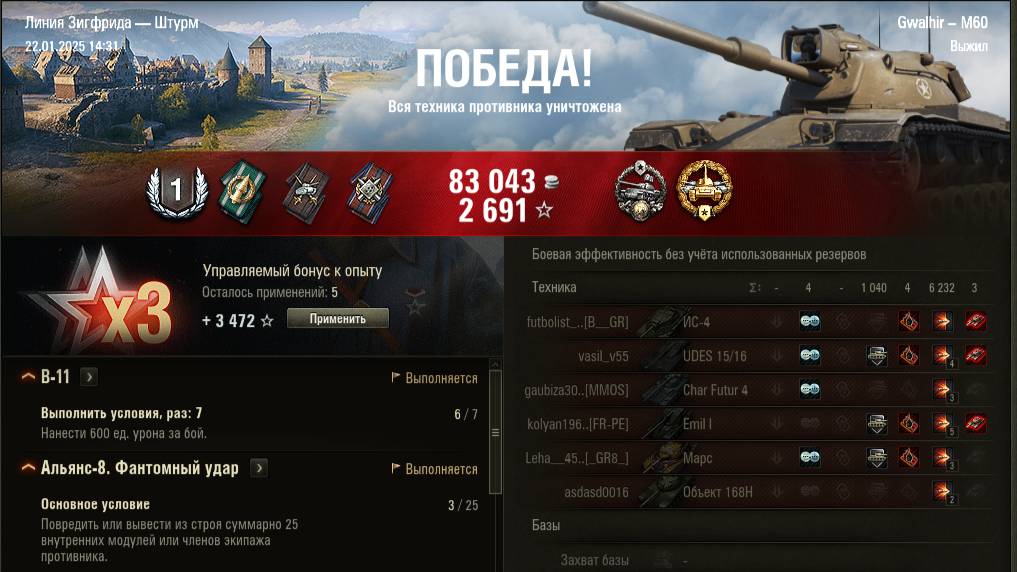Click the Применить bonus button
This screenshot has height=572, width=1017.
tap(338, 318)
